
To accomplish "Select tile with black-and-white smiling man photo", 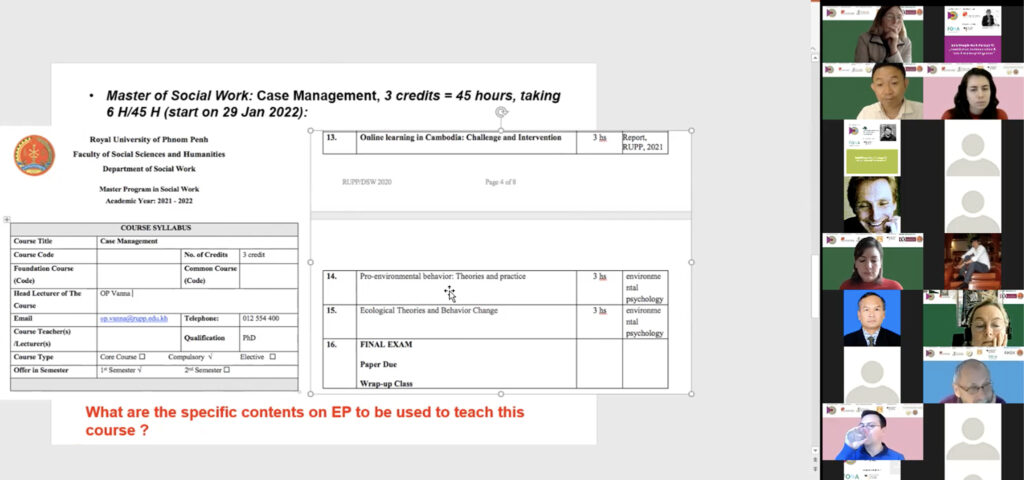I will (x=872, y=204).
